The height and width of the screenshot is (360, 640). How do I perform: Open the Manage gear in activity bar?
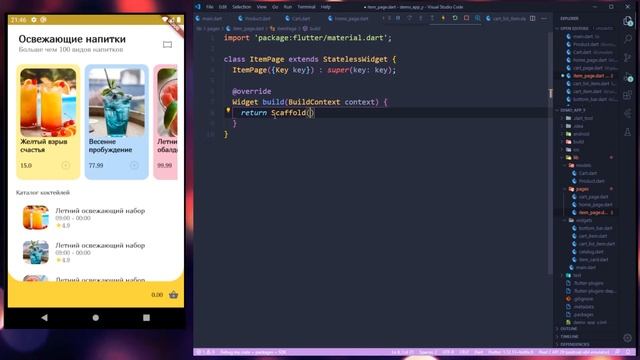(x=628, y=338)
